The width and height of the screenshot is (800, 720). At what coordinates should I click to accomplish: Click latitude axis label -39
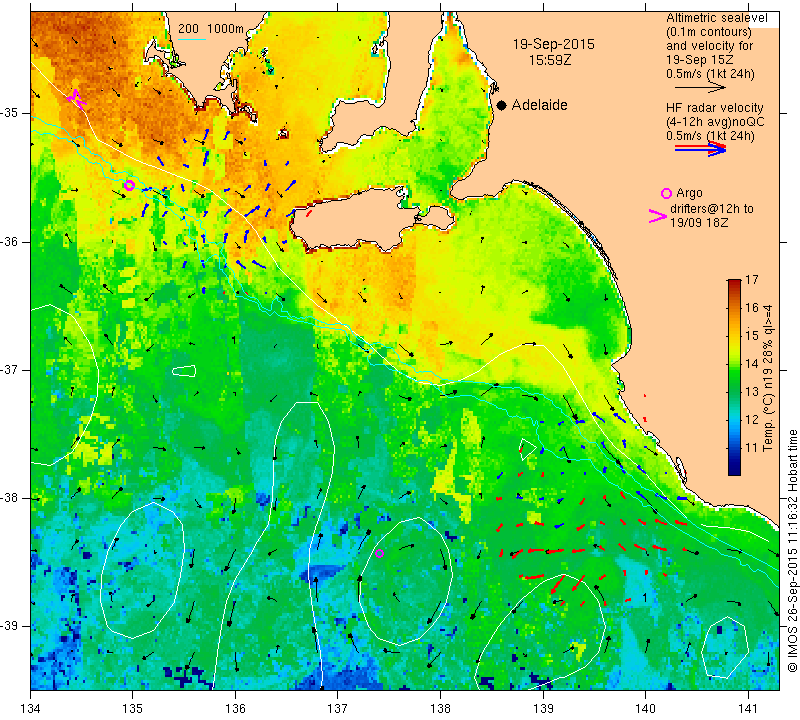tap(11, 626)
